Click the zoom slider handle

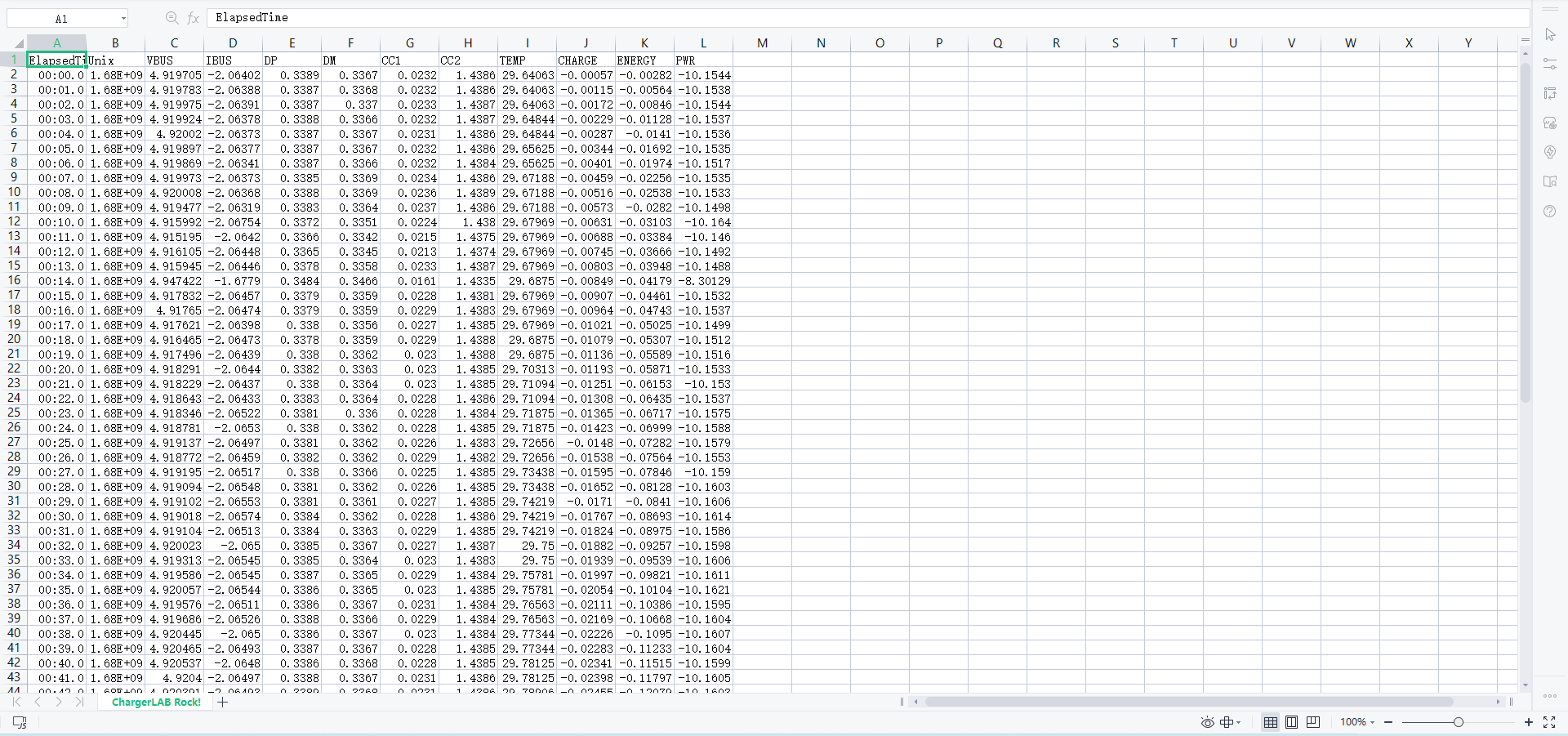[x=1458, y=722]
